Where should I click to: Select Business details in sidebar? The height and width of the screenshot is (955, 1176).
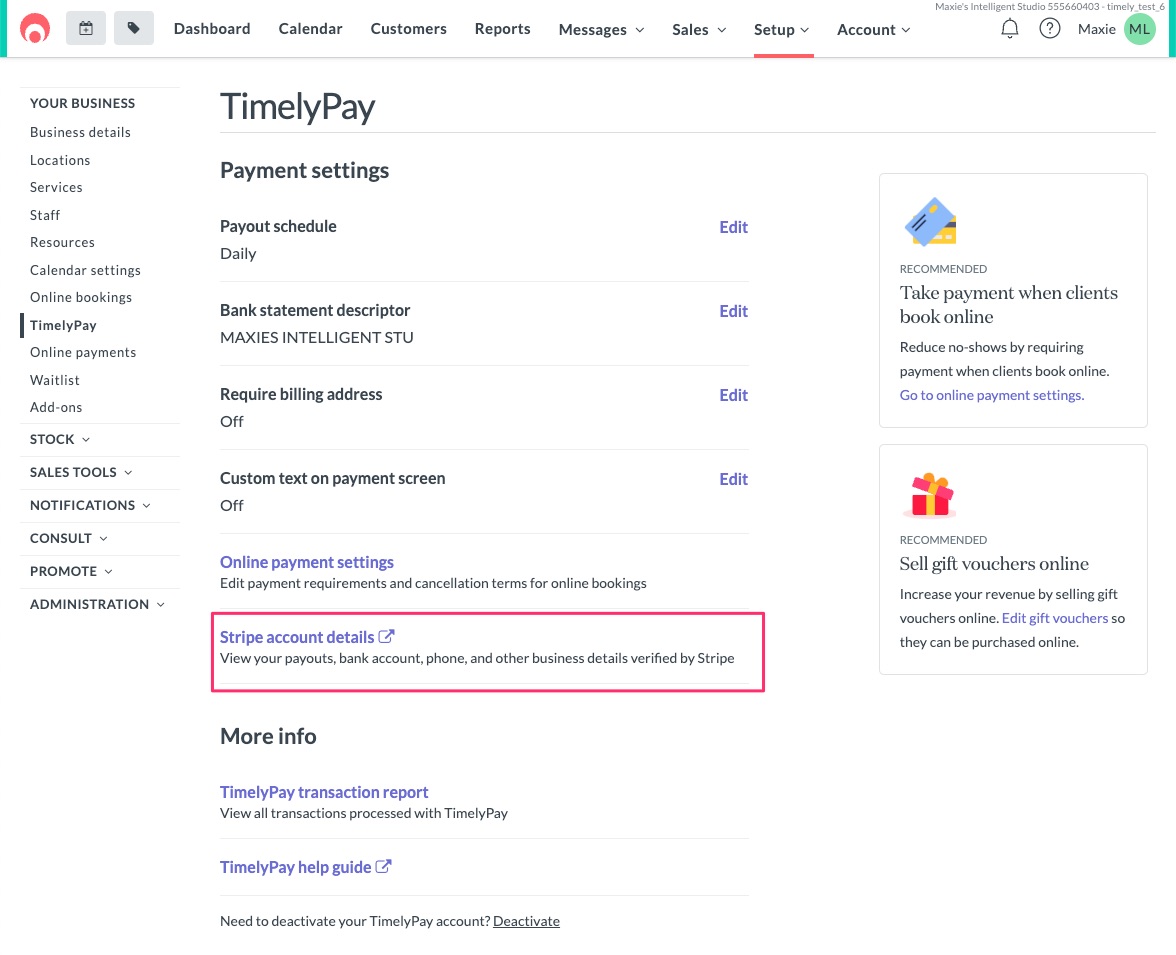coord(80,132)
